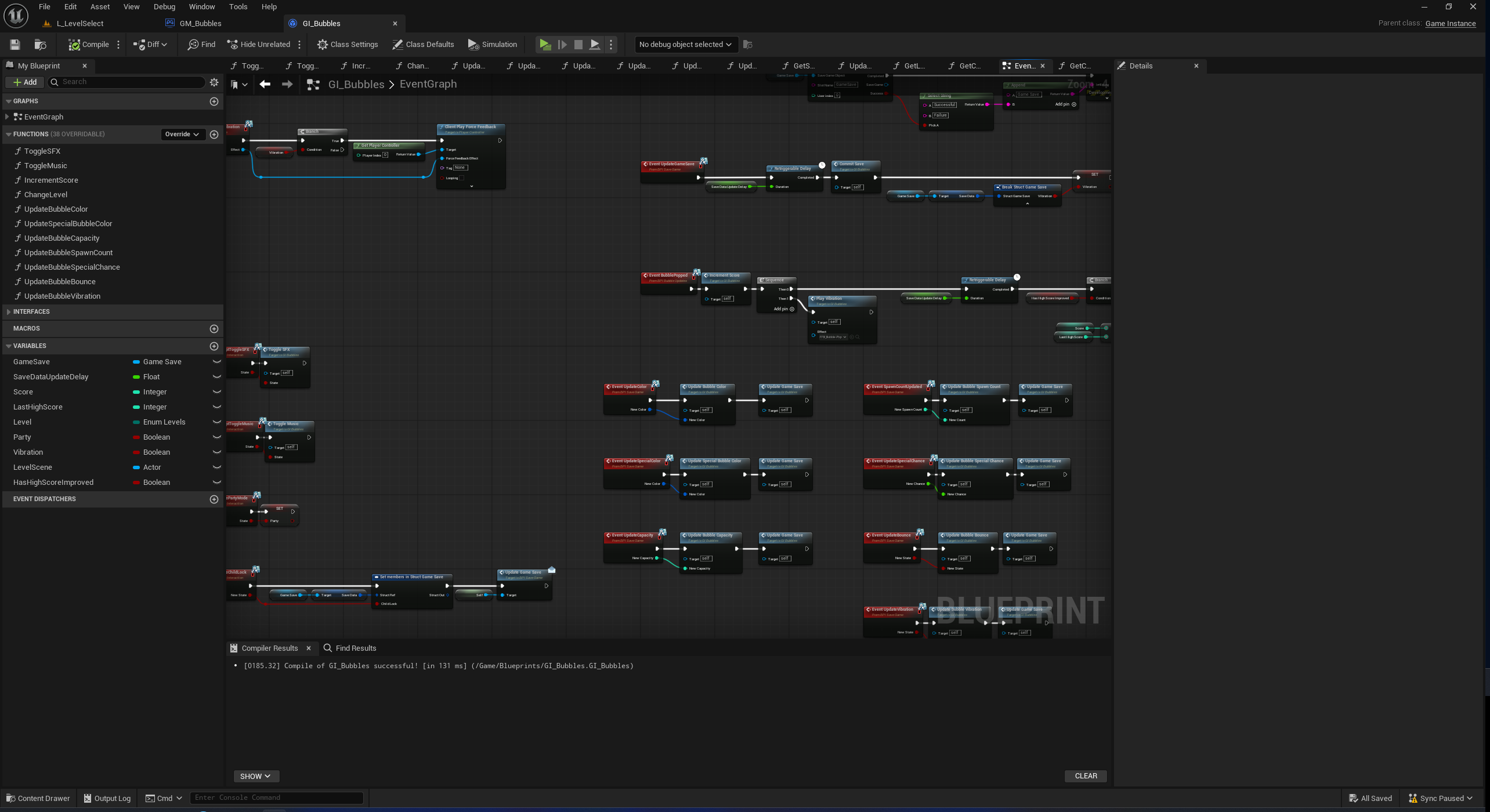
Task: Navigate back in graph history
Action: (265, 85)
